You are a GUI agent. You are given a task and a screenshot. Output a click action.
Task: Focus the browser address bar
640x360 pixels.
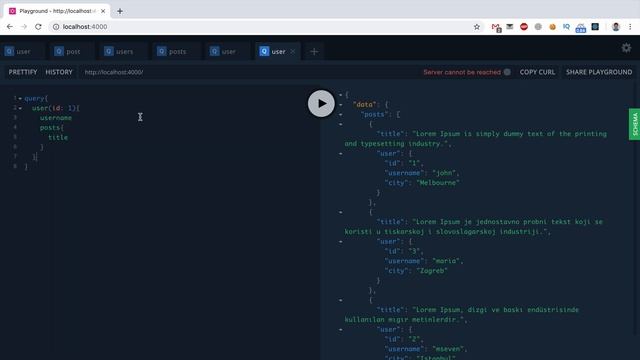[x=265, y=27]
